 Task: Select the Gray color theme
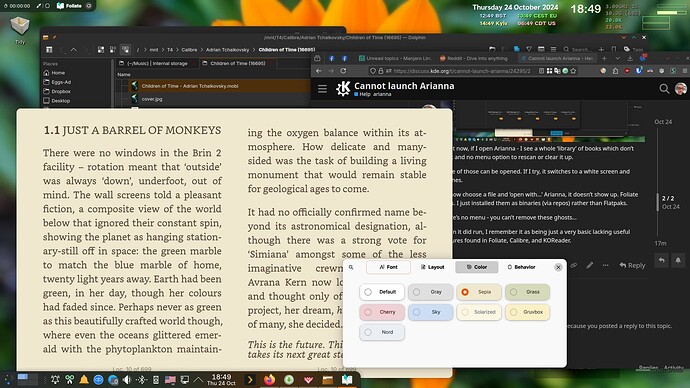tap(430, 292)
